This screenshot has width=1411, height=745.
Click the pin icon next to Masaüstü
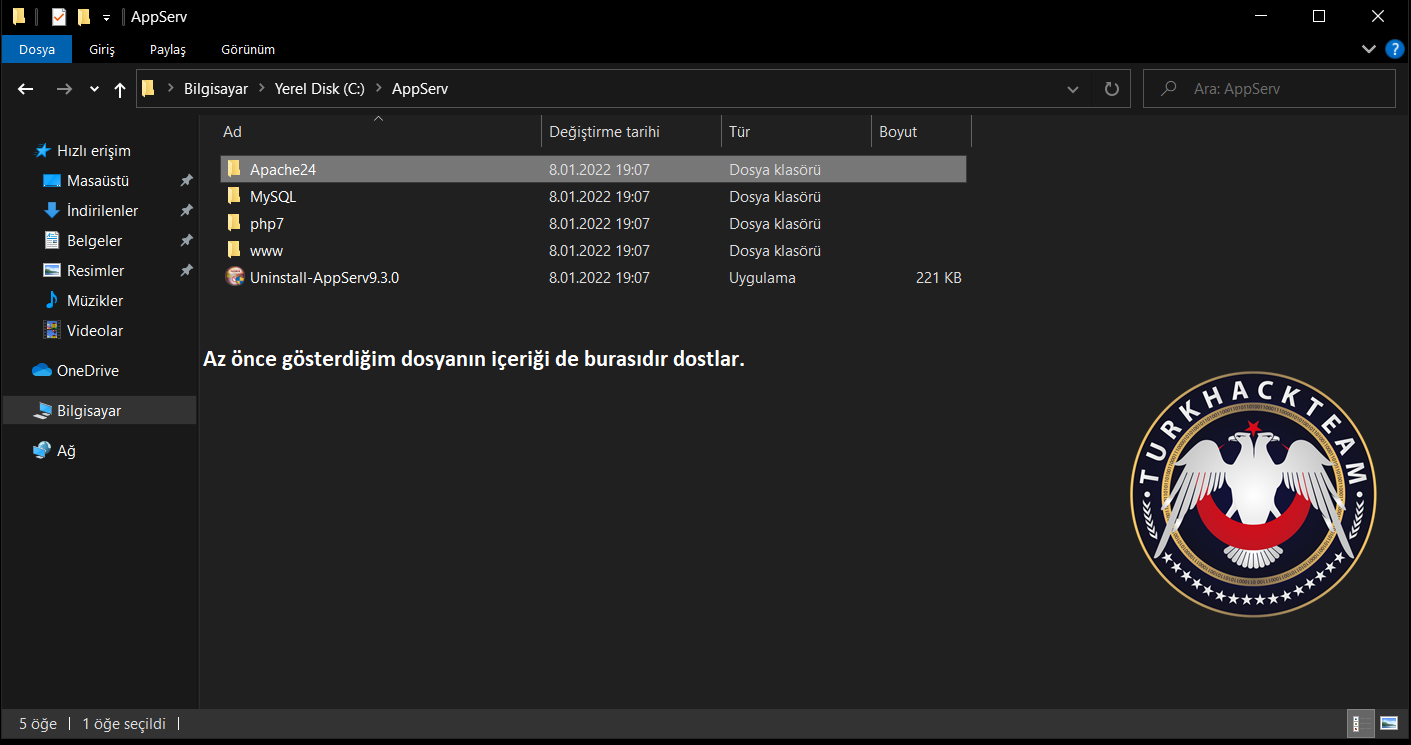(186, 181)
